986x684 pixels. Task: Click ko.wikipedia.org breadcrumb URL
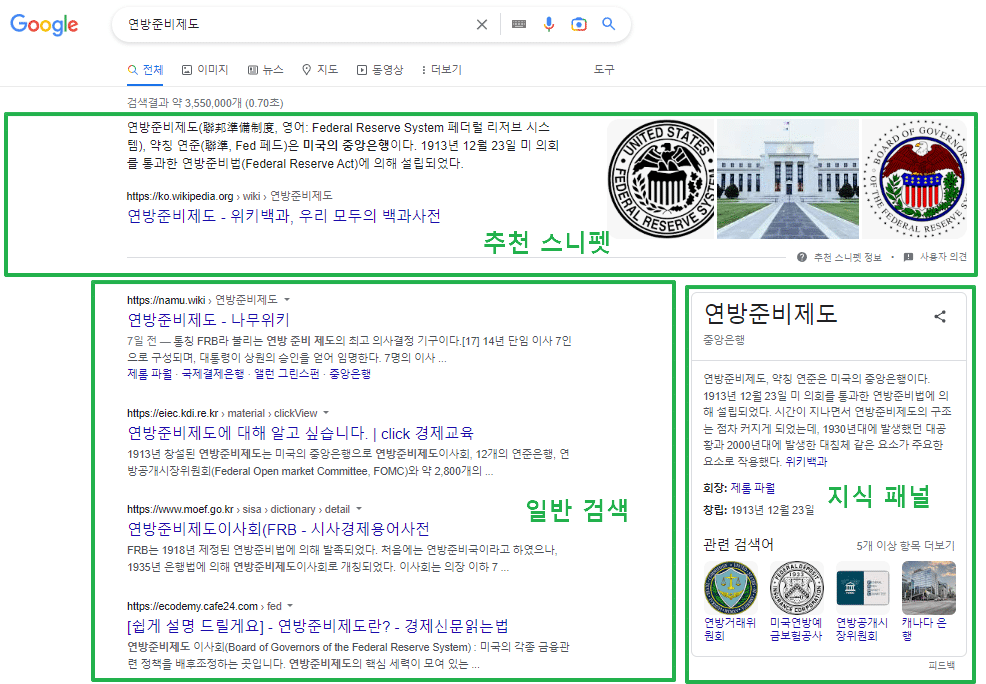[230, 196]
